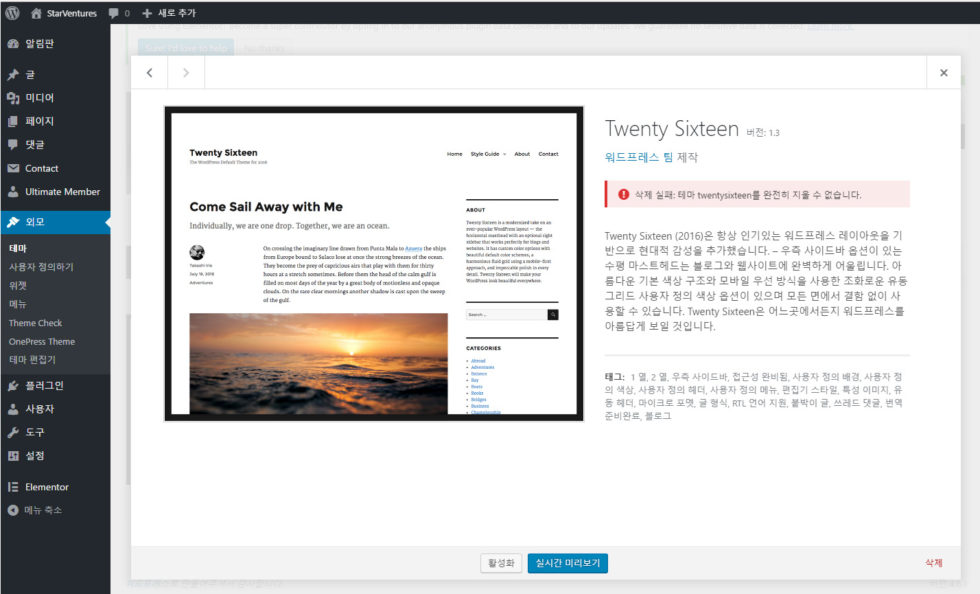980x594 pixels.
Task: Click the red 삭제 delete link
Action: point(934,563)
